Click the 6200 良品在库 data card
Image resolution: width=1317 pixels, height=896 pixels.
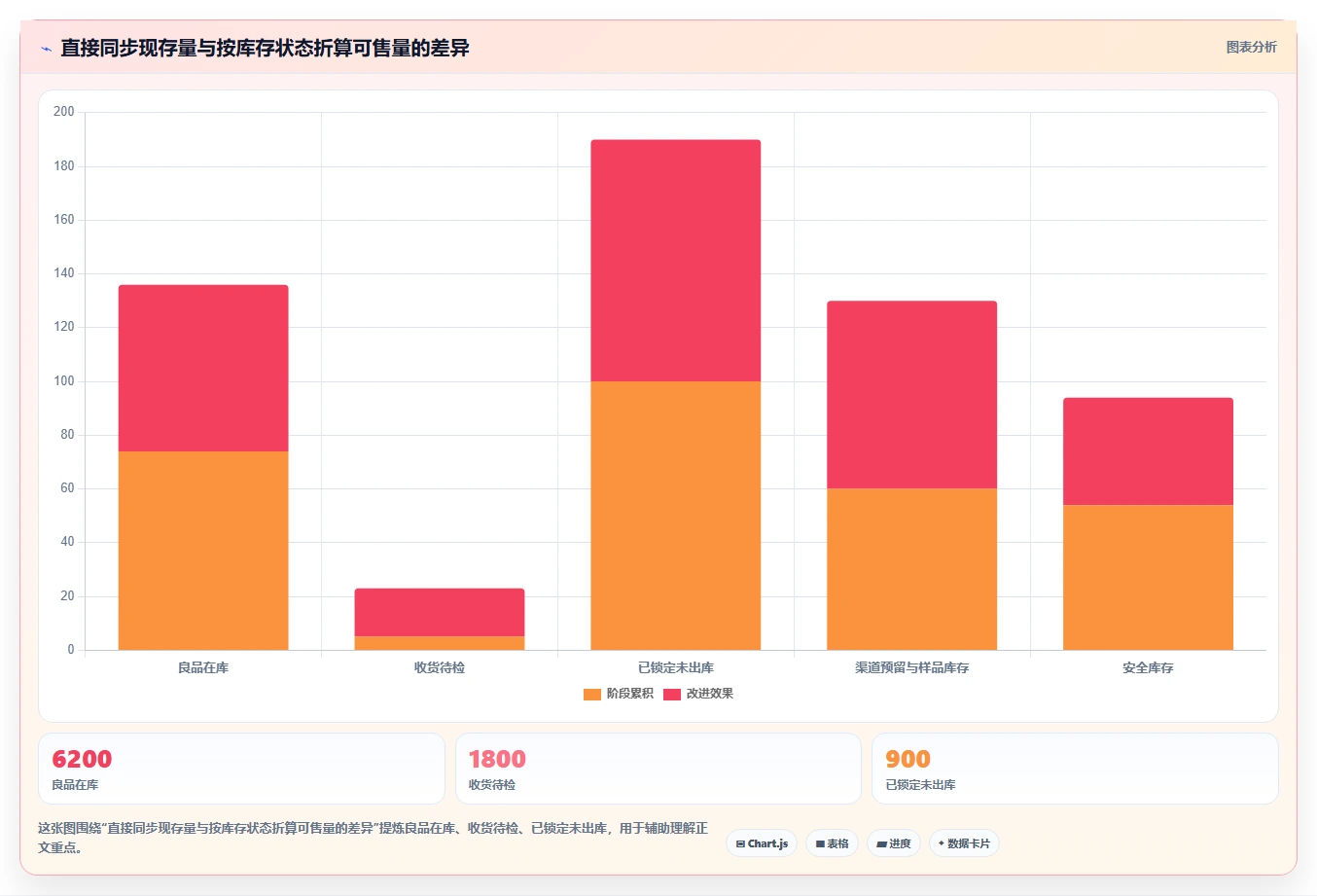pos(241,769)
